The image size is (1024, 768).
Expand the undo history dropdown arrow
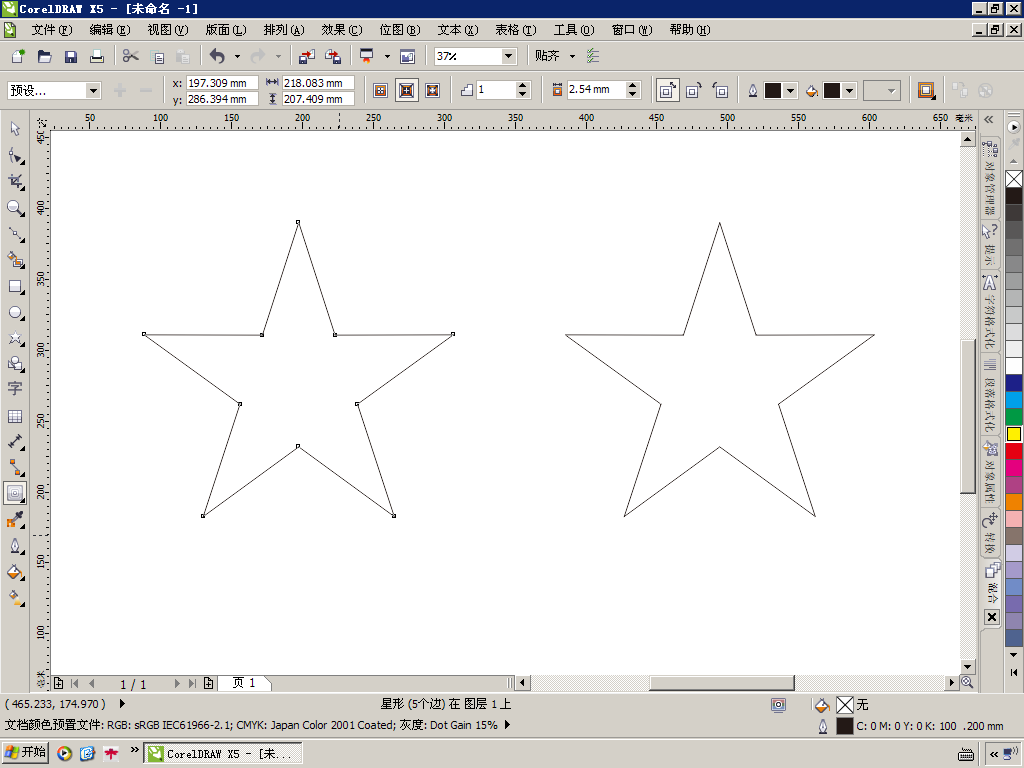pos(237,56)
